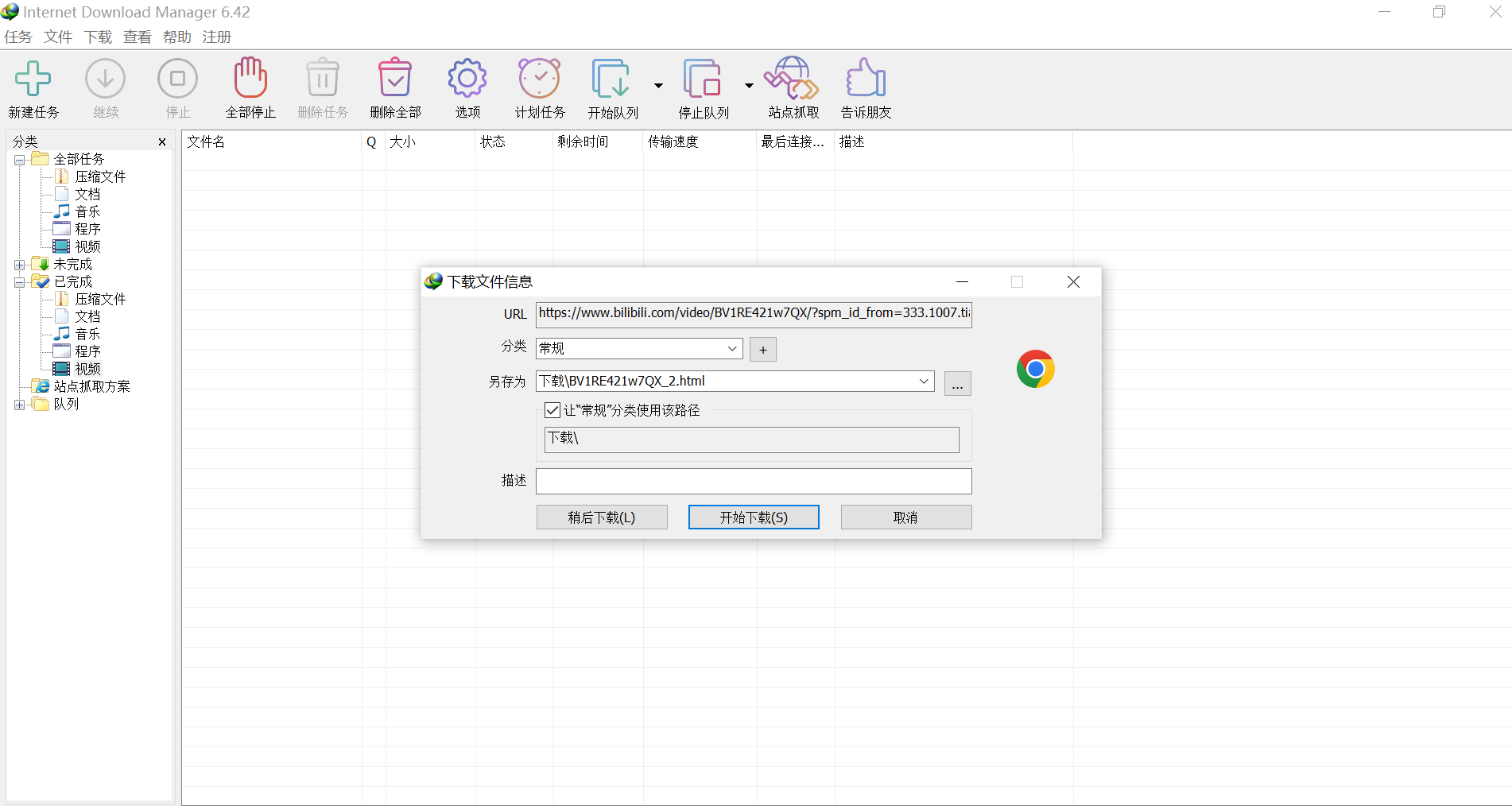The height and width of the screenshot is (806, 1512).
Task: Open the 另存为 save path dropdown
Action: pyautogui.click(x=925, y=382)
